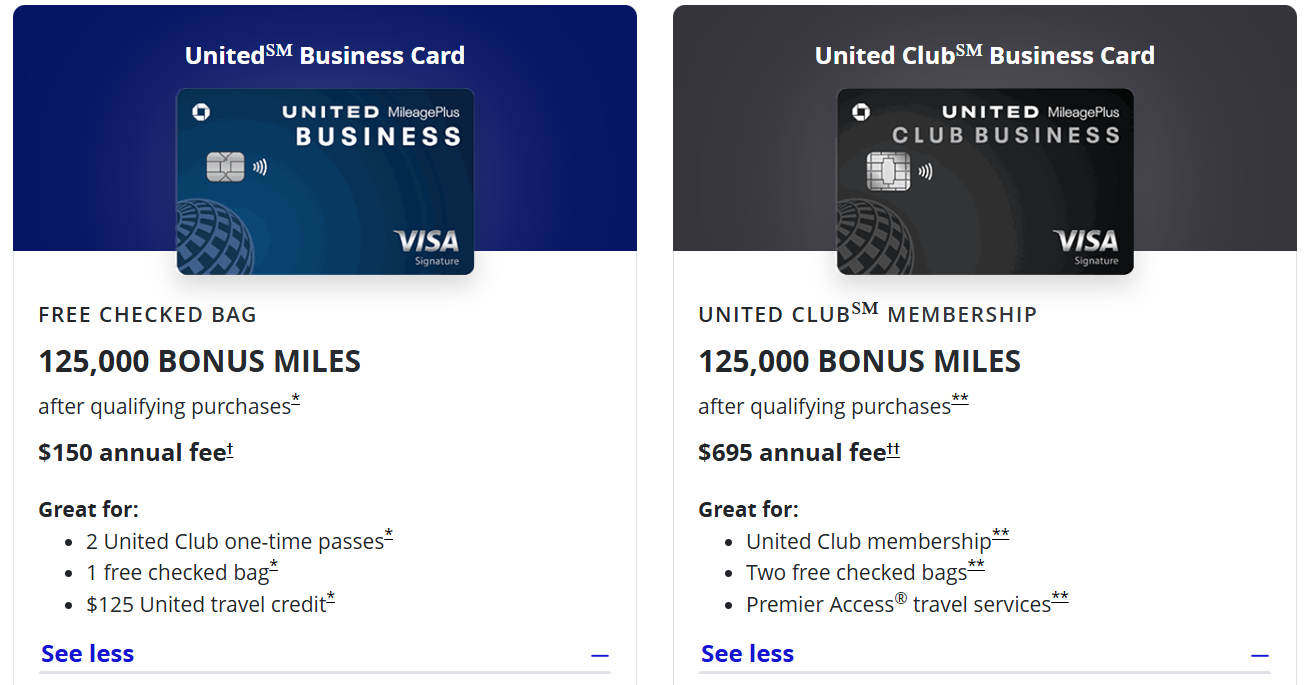Image resolution: width=1315 pixels, height=685 pixels.
Task: Open the $150 annual fee dagger footnote
Action: (x=230, y=450)
